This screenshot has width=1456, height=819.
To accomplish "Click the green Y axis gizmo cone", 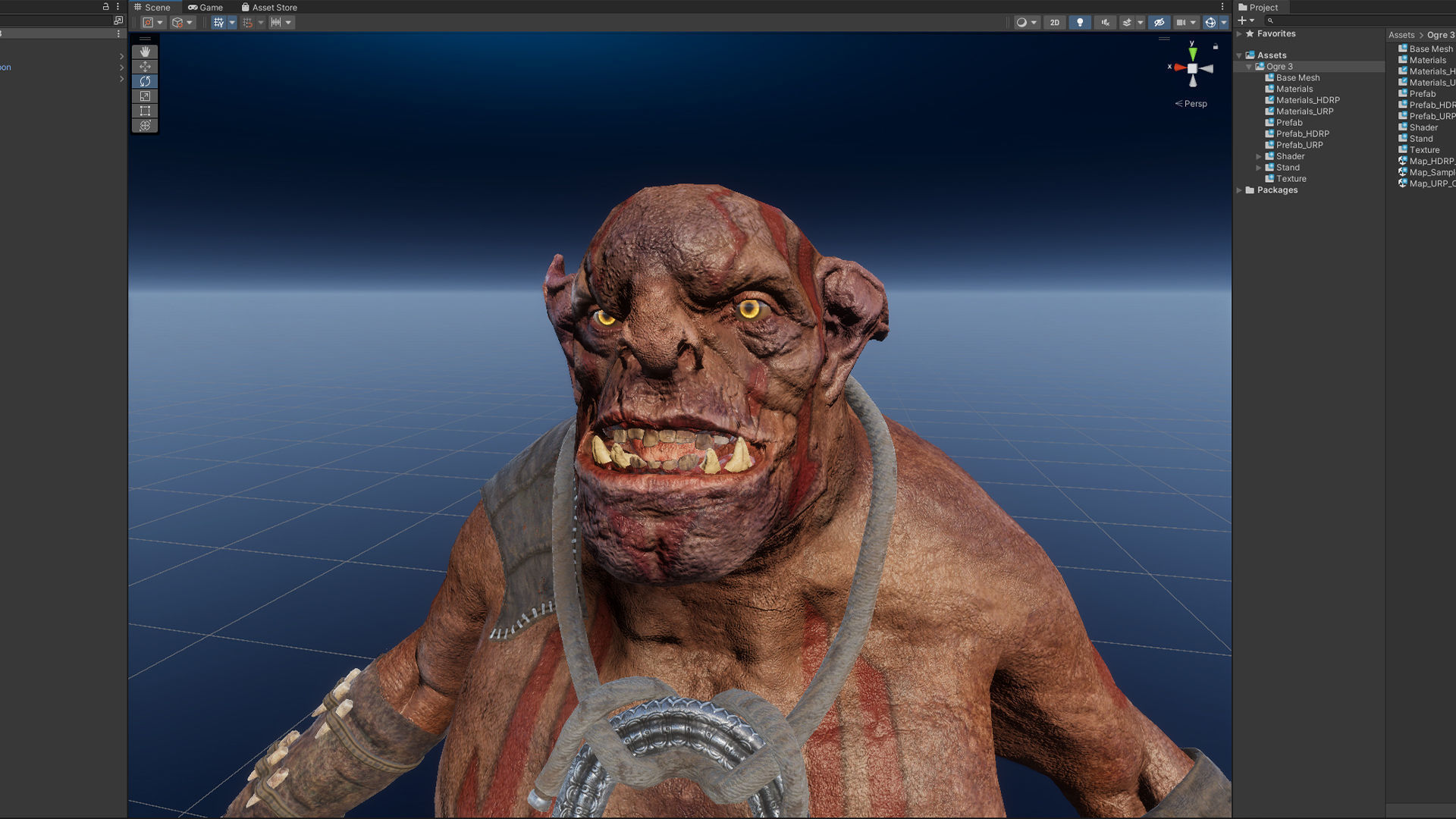I will 1193,54.
